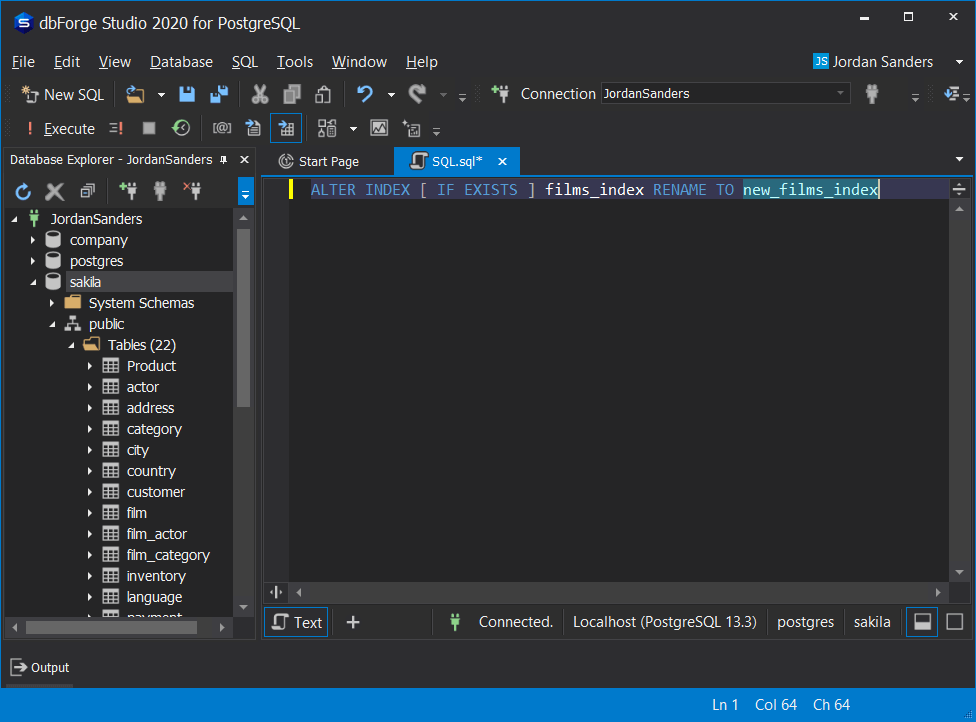Switch to the Start Page tab
This screenshot has height=722, width=976.
[318, 162]
